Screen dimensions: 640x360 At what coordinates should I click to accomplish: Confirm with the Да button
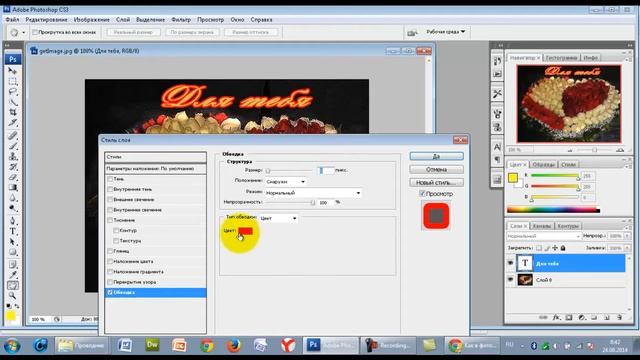[436, 156]
